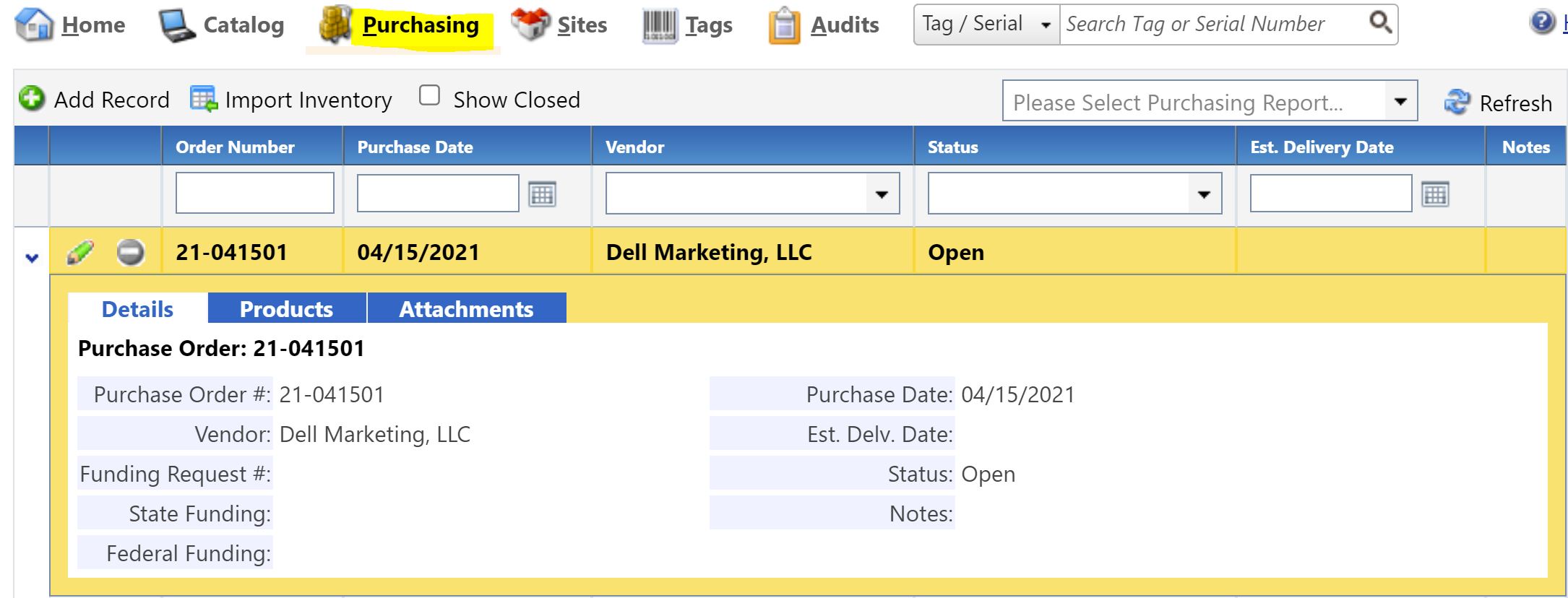Image resolution: width=1568 pixels, height=598 pixels.
Task: Click the Catalog laptop icon
Action: click(176, 26)
